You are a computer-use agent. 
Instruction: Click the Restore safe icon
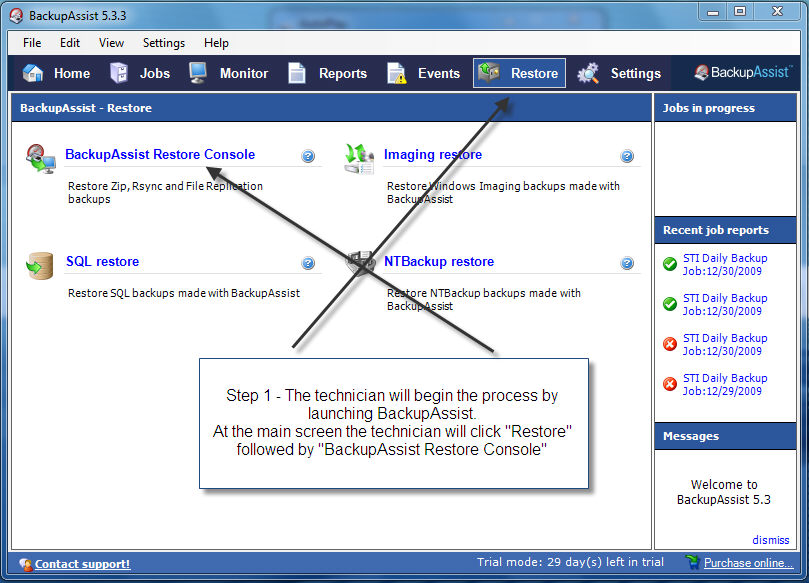tap(488, 72)
